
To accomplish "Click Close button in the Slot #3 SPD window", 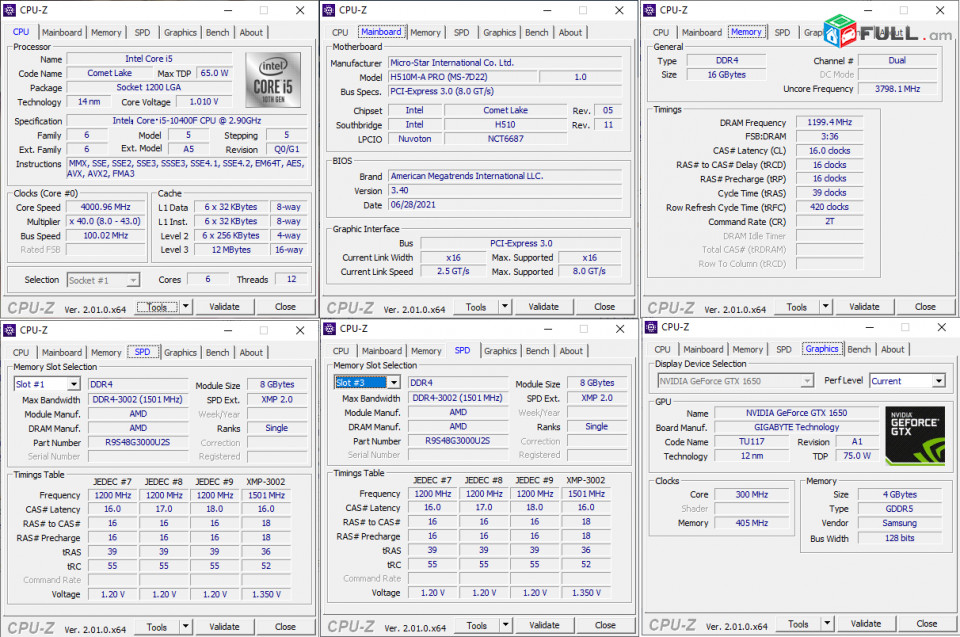I will (x=605, y=625).
